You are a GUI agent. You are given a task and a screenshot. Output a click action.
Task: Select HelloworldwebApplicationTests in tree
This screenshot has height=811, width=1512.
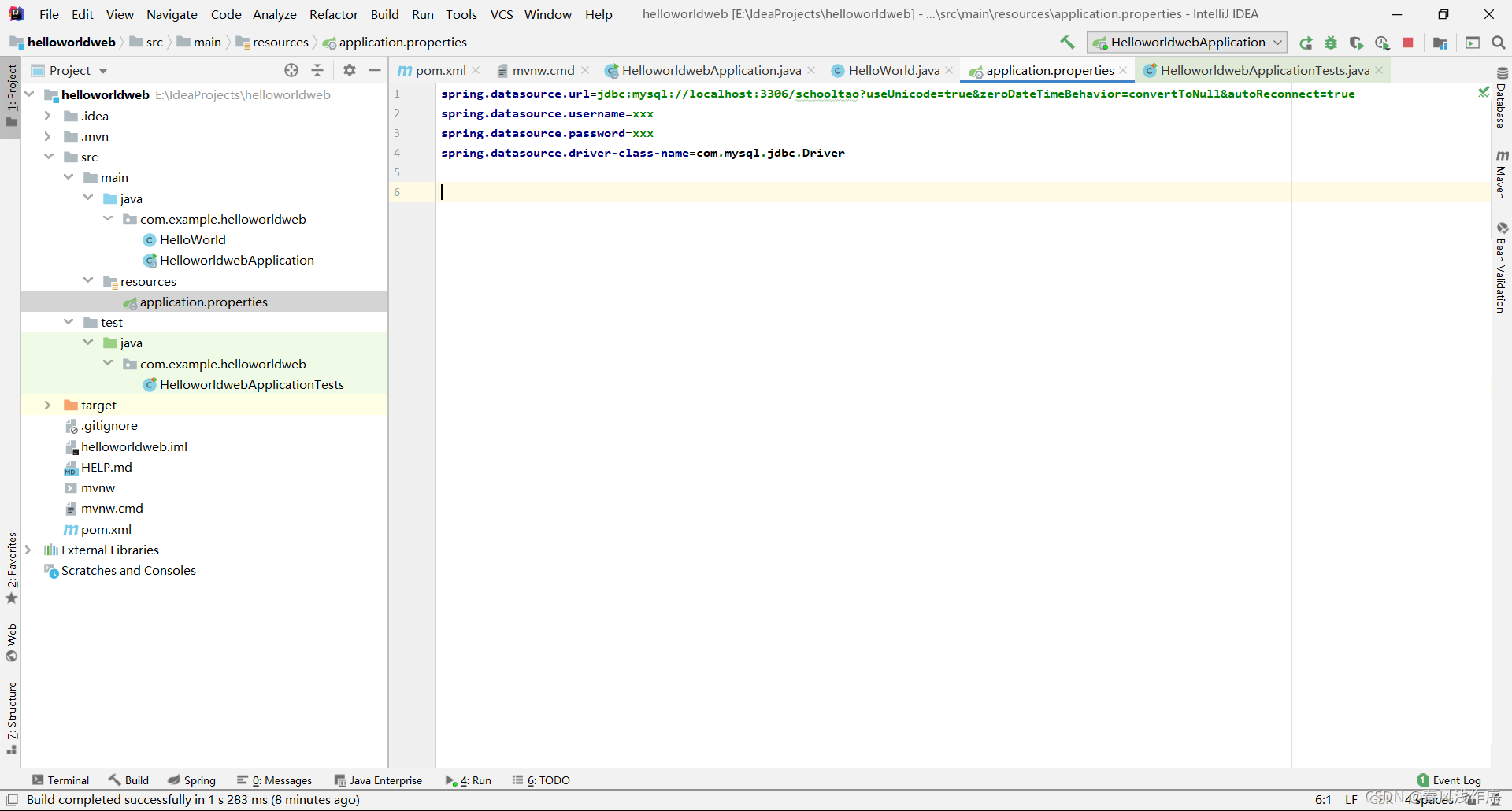[x=251, y=384]
